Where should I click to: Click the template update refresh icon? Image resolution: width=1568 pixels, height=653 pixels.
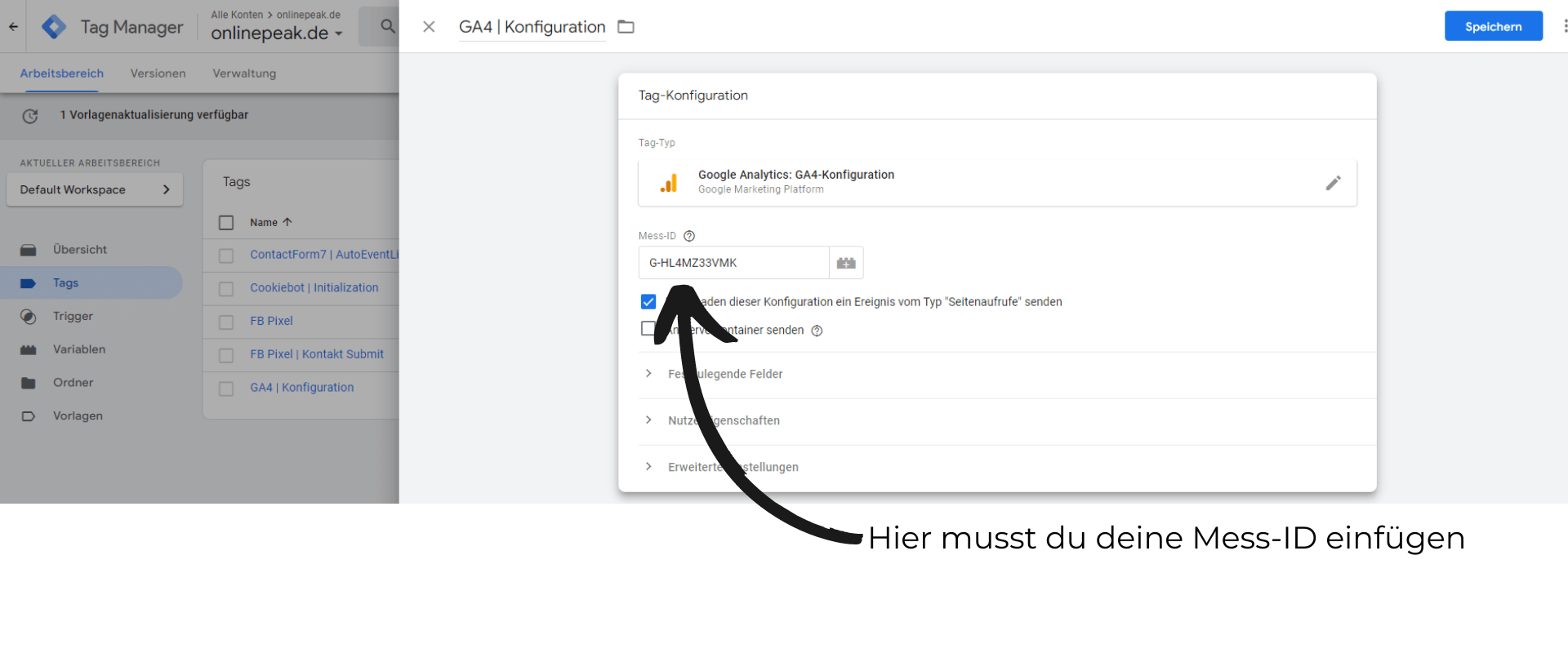[30, 116]
